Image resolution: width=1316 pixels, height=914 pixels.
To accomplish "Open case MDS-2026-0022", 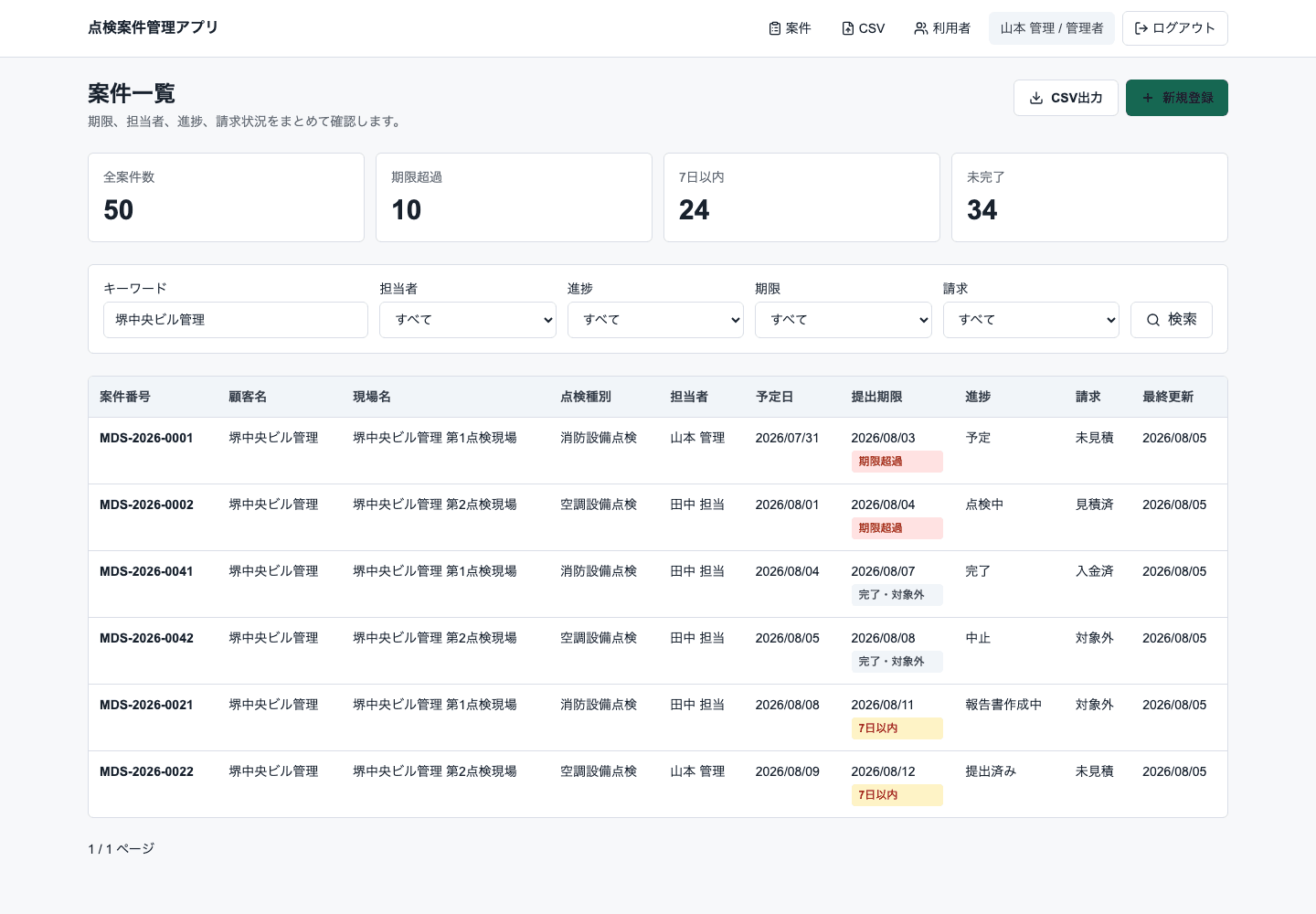I will pyautogui.click(x=146, y=771).
